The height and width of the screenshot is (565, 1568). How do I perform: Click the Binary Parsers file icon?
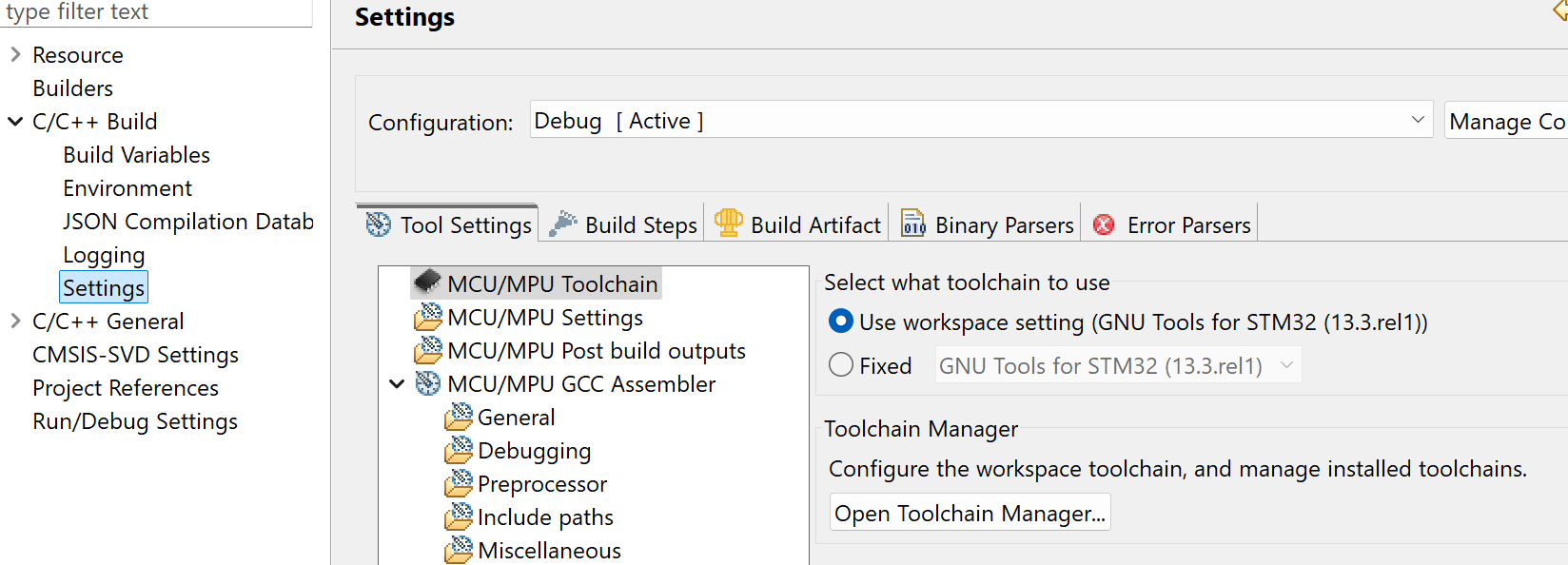(913, 224)
